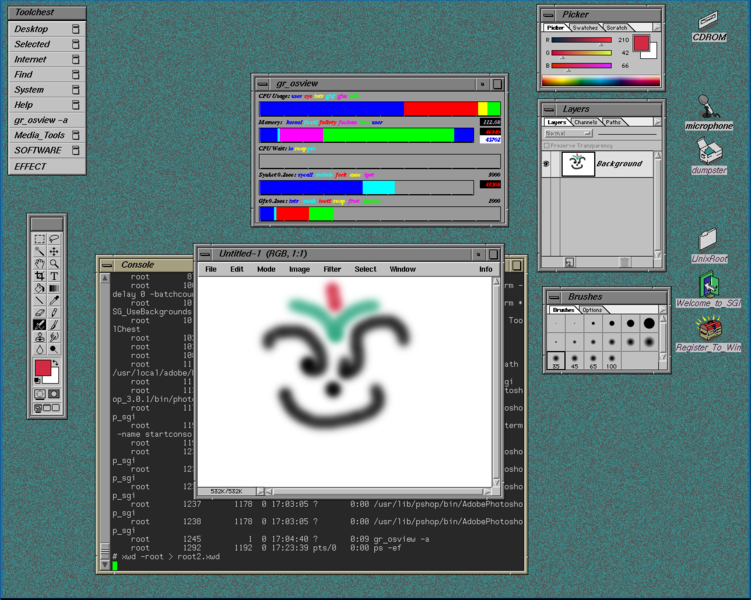Open the Layers palette flyout arrow
751x600 pixels.
(x=657, y=123)
